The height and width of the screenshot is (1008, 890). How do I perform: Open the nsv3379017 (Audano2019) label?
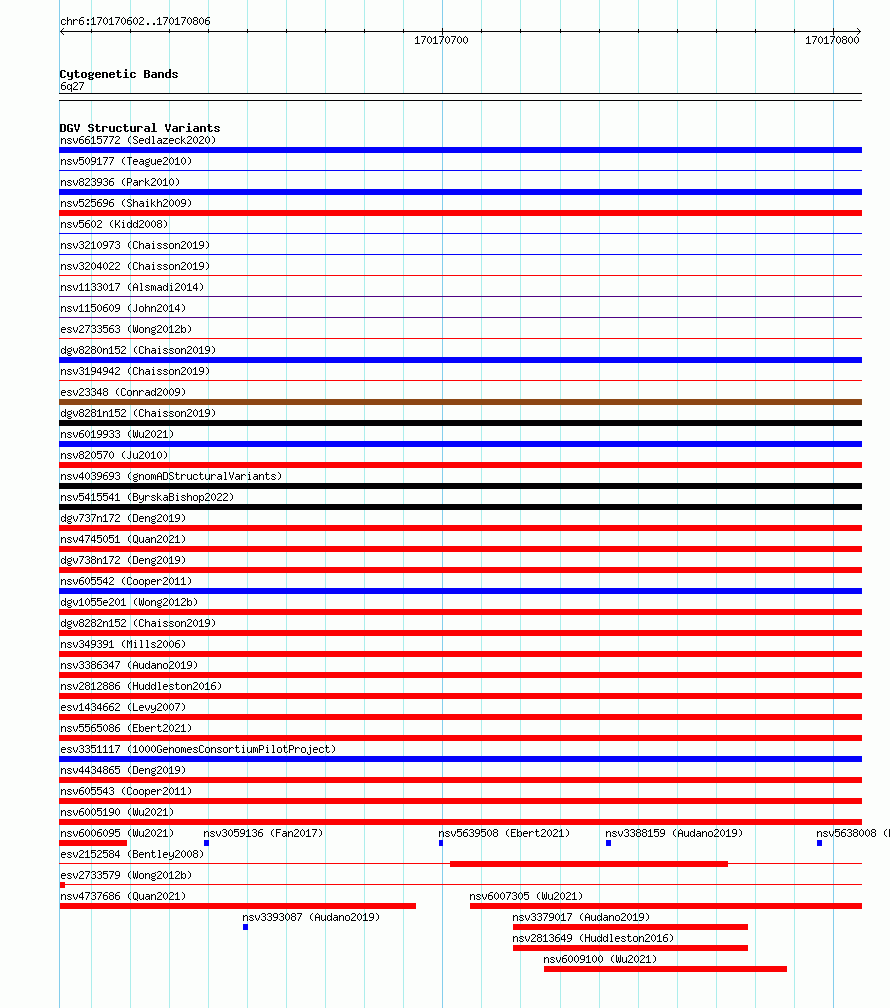point(581,917)
